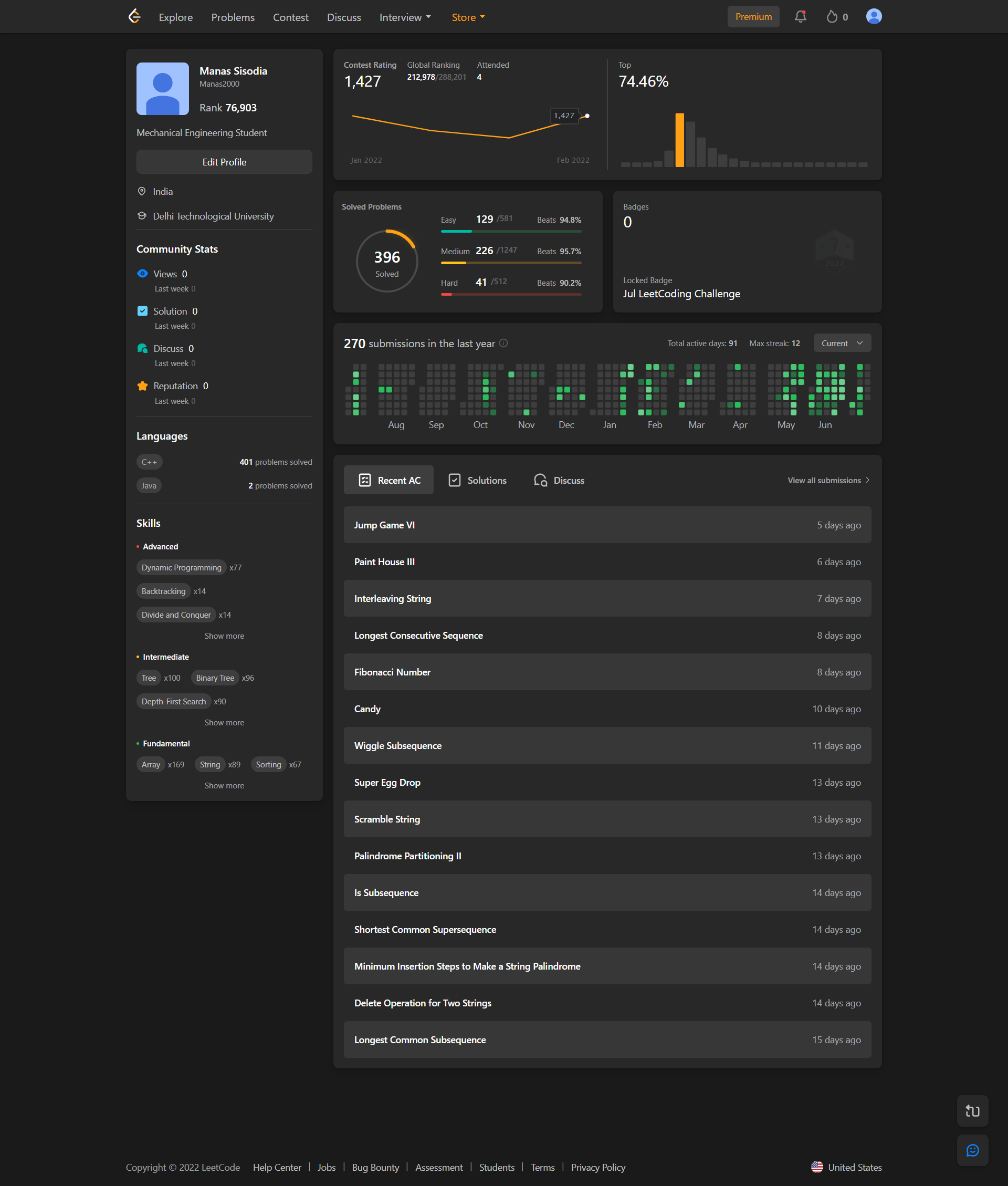Click the Medium progress bar

[x=511, y=263]
